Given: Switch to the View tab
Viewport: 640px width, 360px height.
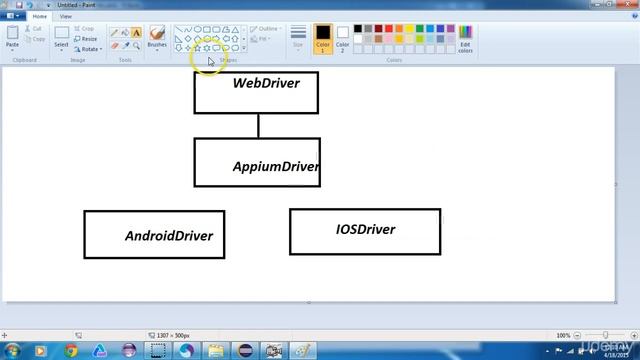Looking at the screenshot, I should pyautogui.click(x=66, y=16).
